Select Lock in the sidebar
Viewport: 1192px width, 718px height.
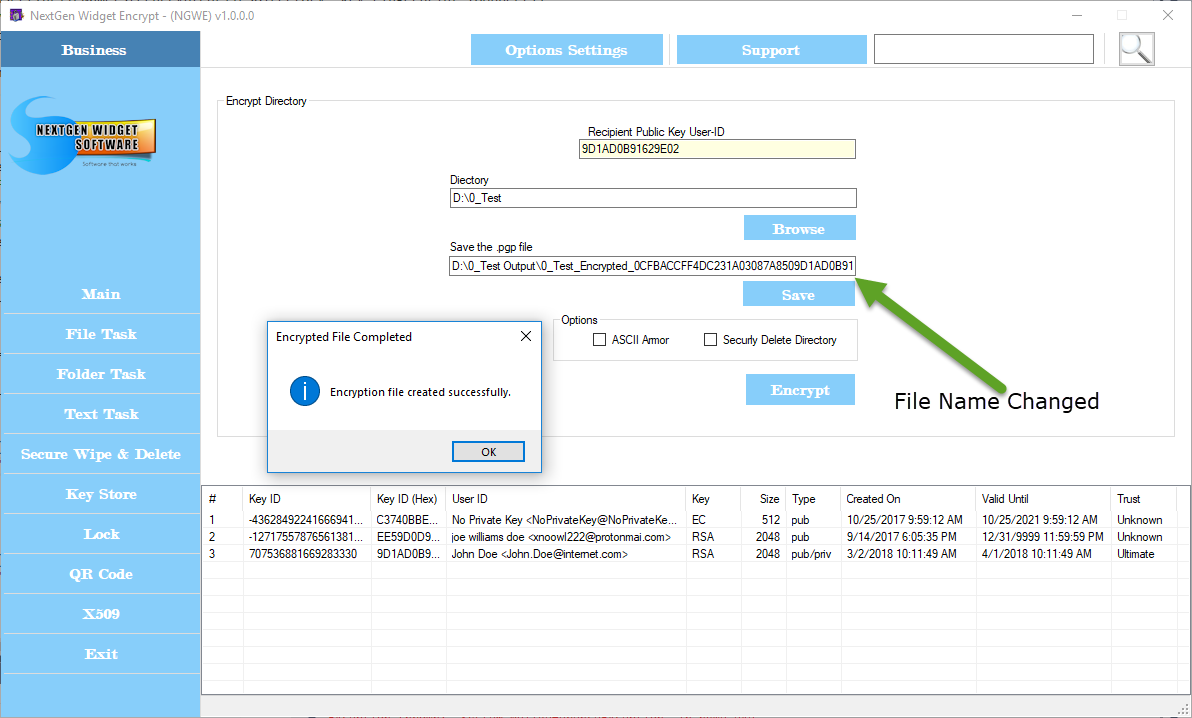point(101,534)
